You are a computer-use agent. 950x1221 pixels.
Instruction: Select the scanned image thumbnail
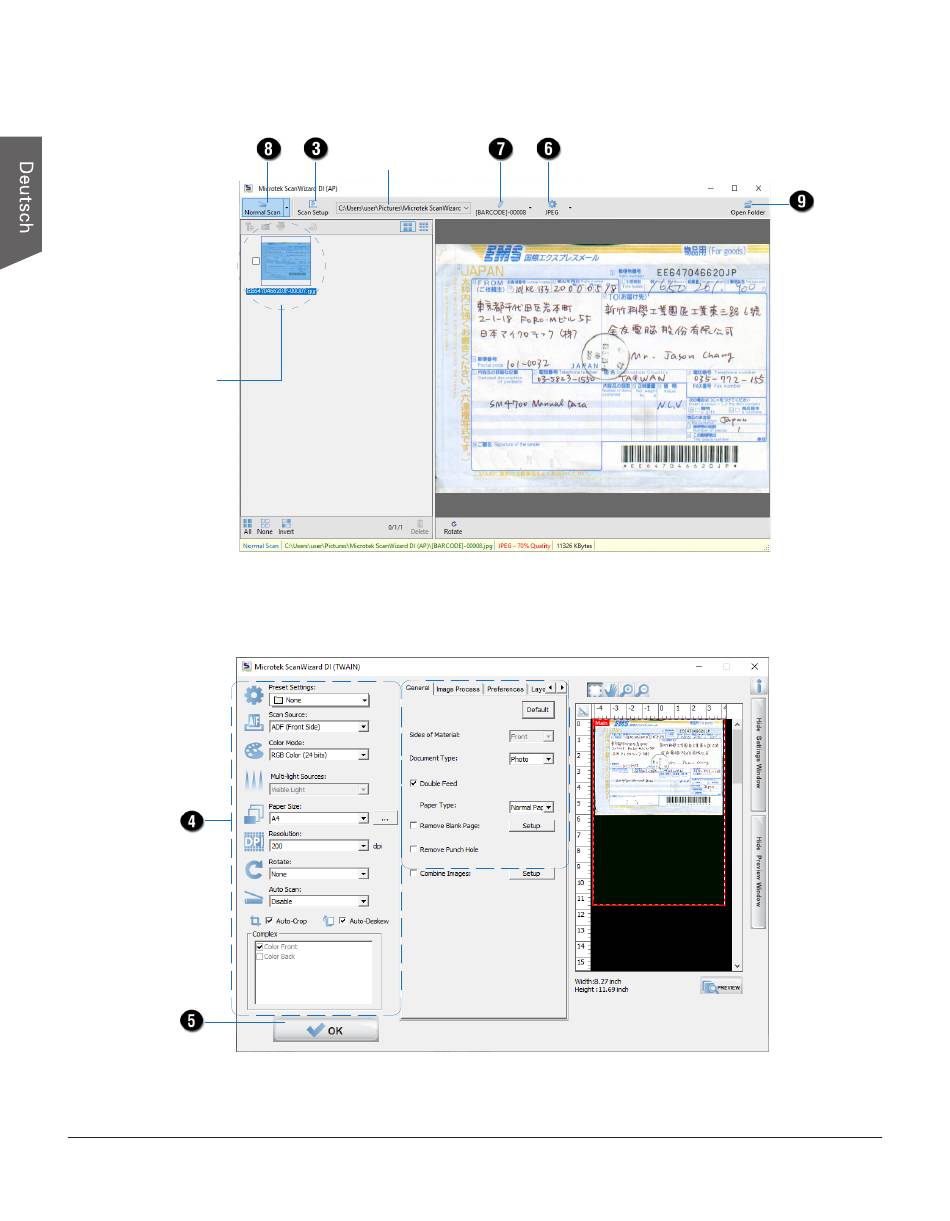point(282,261)
